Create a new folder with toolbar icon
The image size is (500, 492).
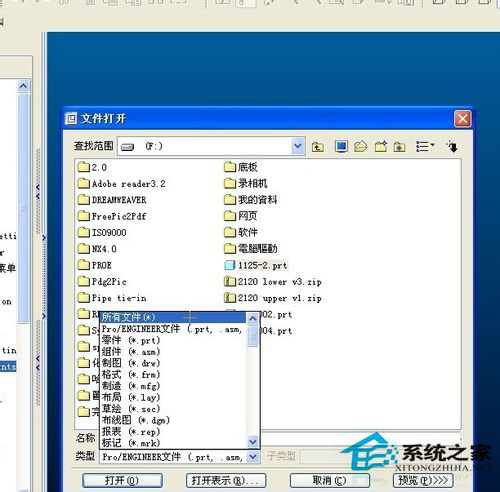click(x=381, y=146)
